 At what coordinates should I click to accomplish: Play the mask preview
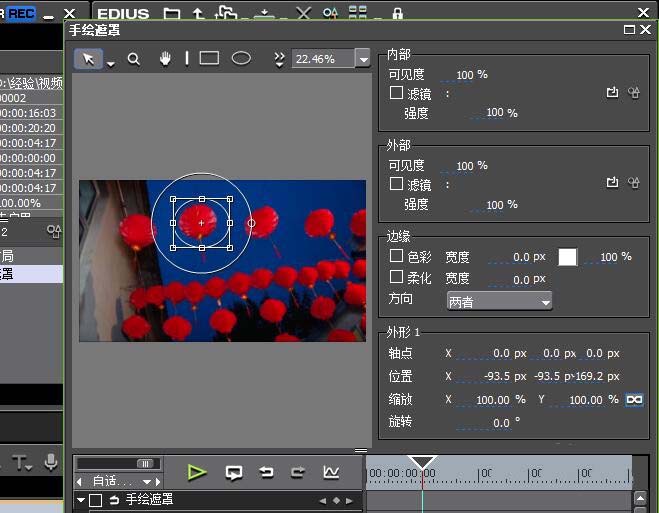pos(197,472)
